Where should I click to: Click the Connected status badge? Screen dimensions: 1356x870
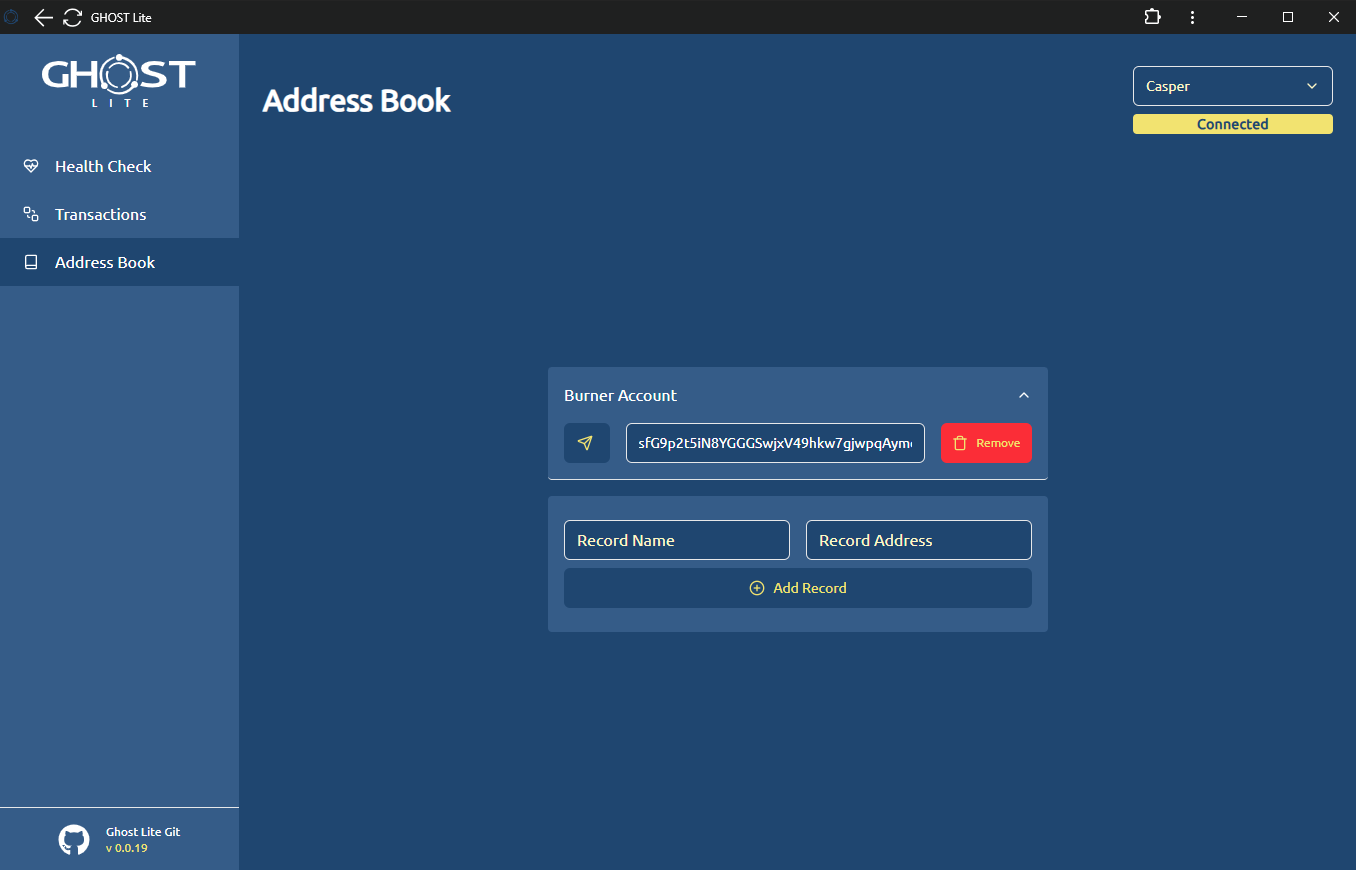[1233, 124]
